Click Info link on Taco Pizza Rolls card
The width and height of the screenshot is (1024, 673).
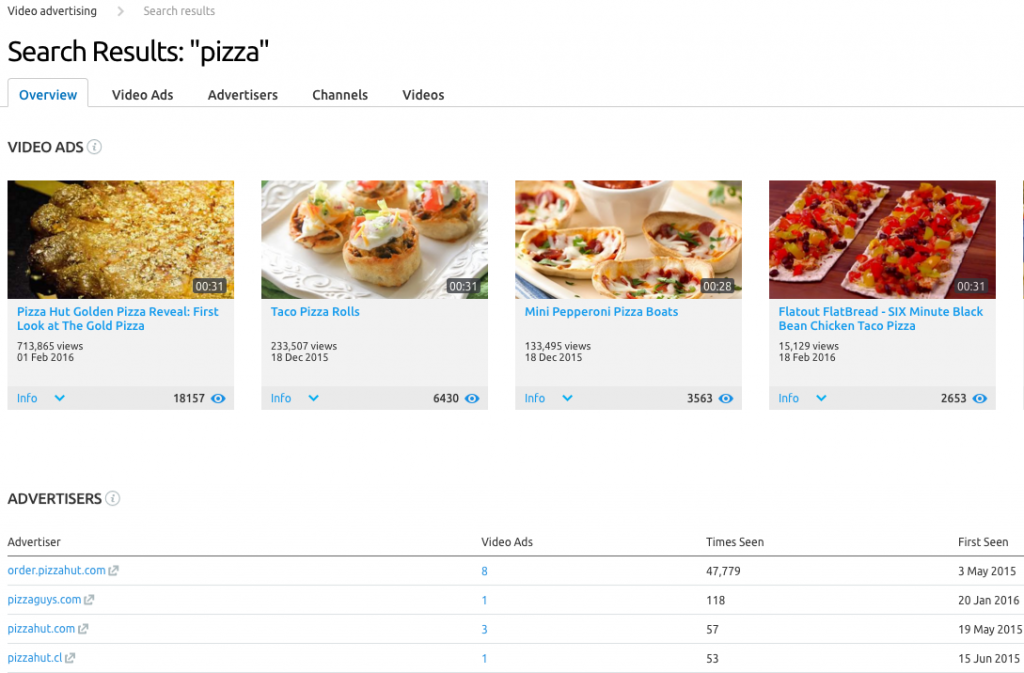(281, 398)
